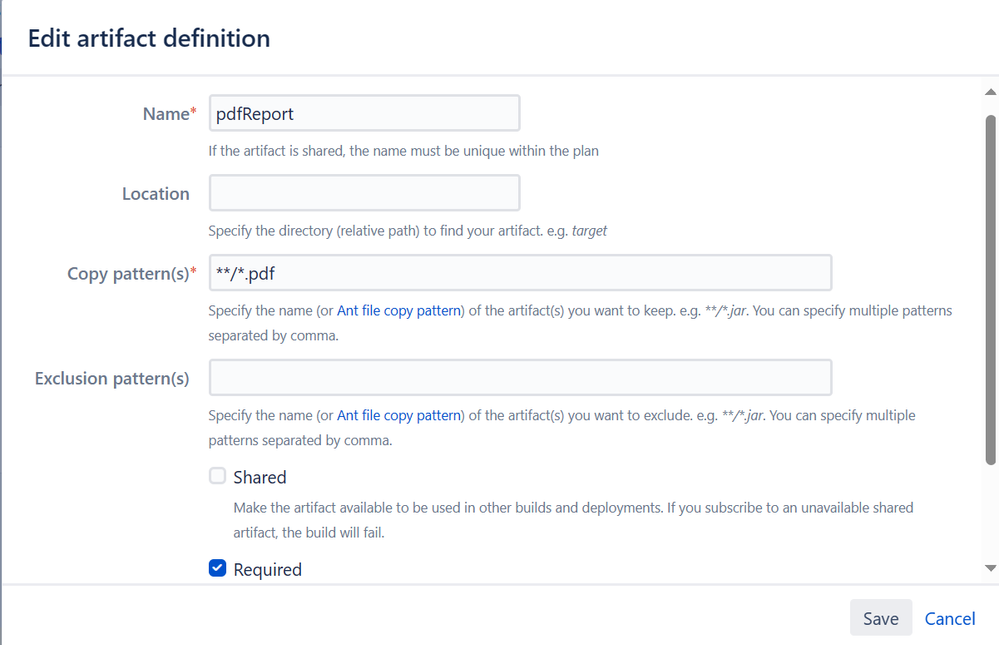
Task: Open Ant file copy pattern link under Copy pattern(s)
Action: pyautogui.click(x=399, y=311)
